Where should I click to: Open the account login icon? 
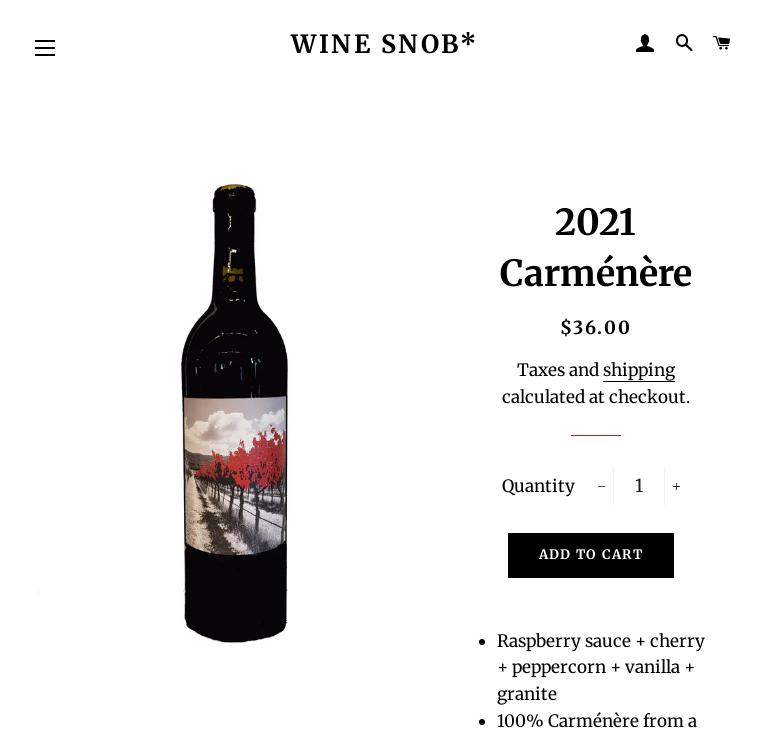[x=645, y=43]
